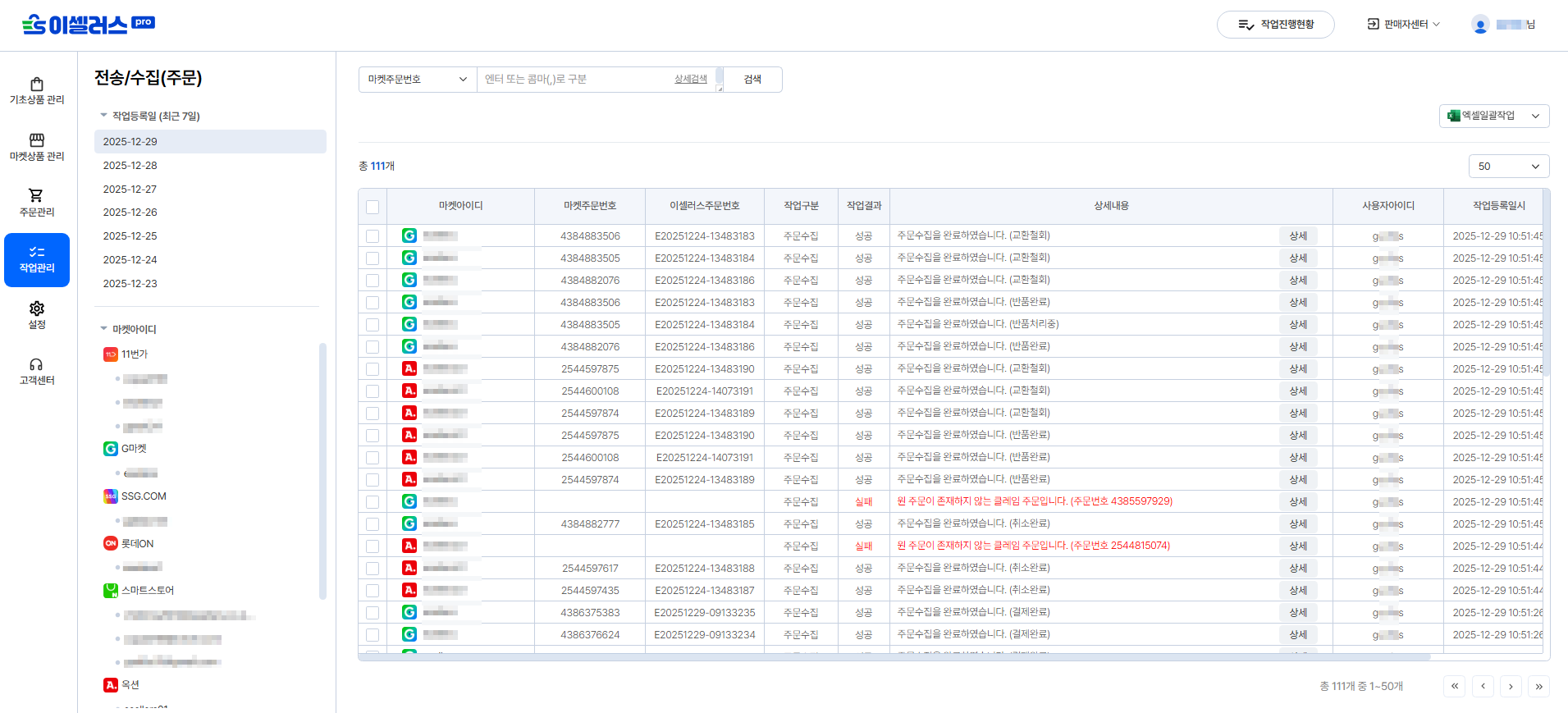Select the 옥션 market icon in the tree
This screenshot has width=1568, height=713.
[111, 685]
